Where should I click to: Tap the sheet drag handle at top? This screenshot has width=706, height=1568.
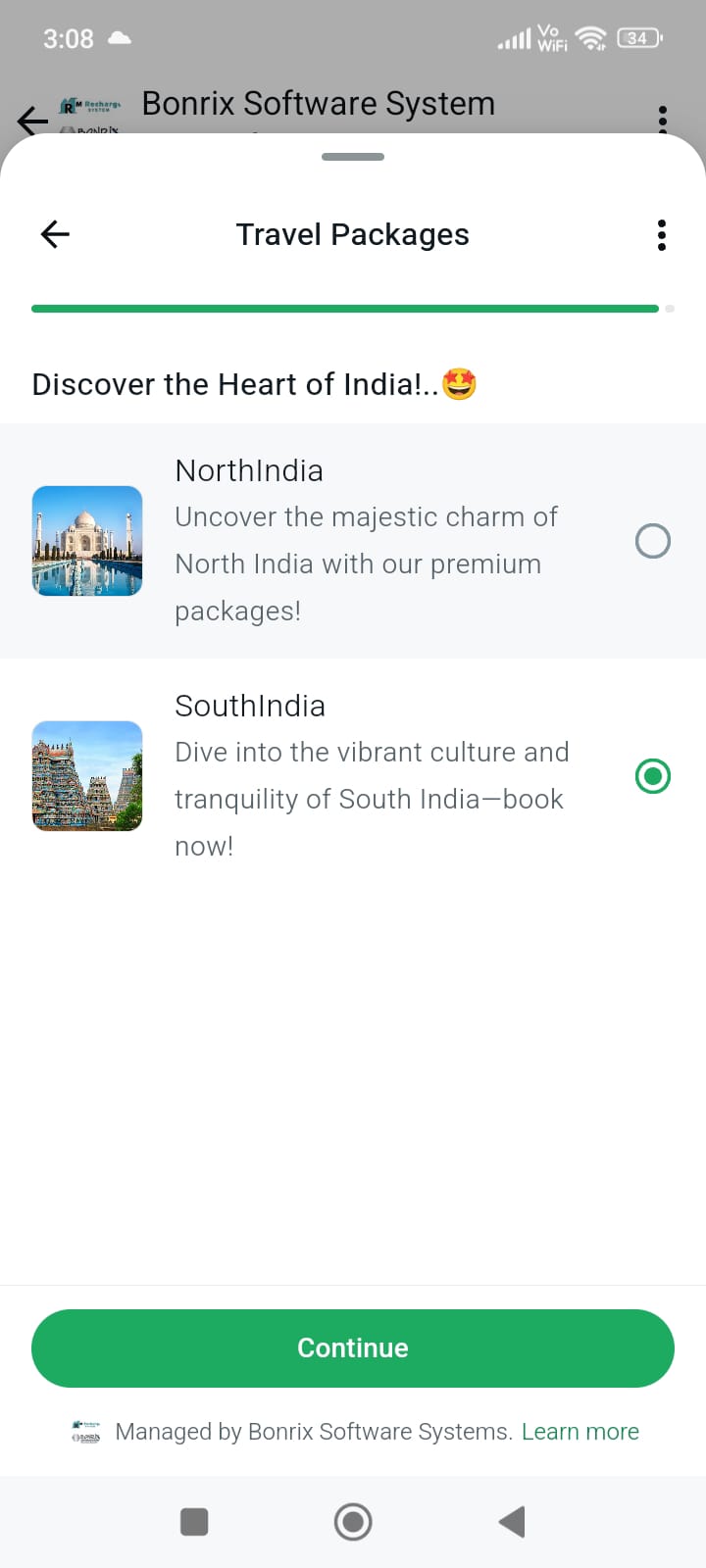(353, 157)
